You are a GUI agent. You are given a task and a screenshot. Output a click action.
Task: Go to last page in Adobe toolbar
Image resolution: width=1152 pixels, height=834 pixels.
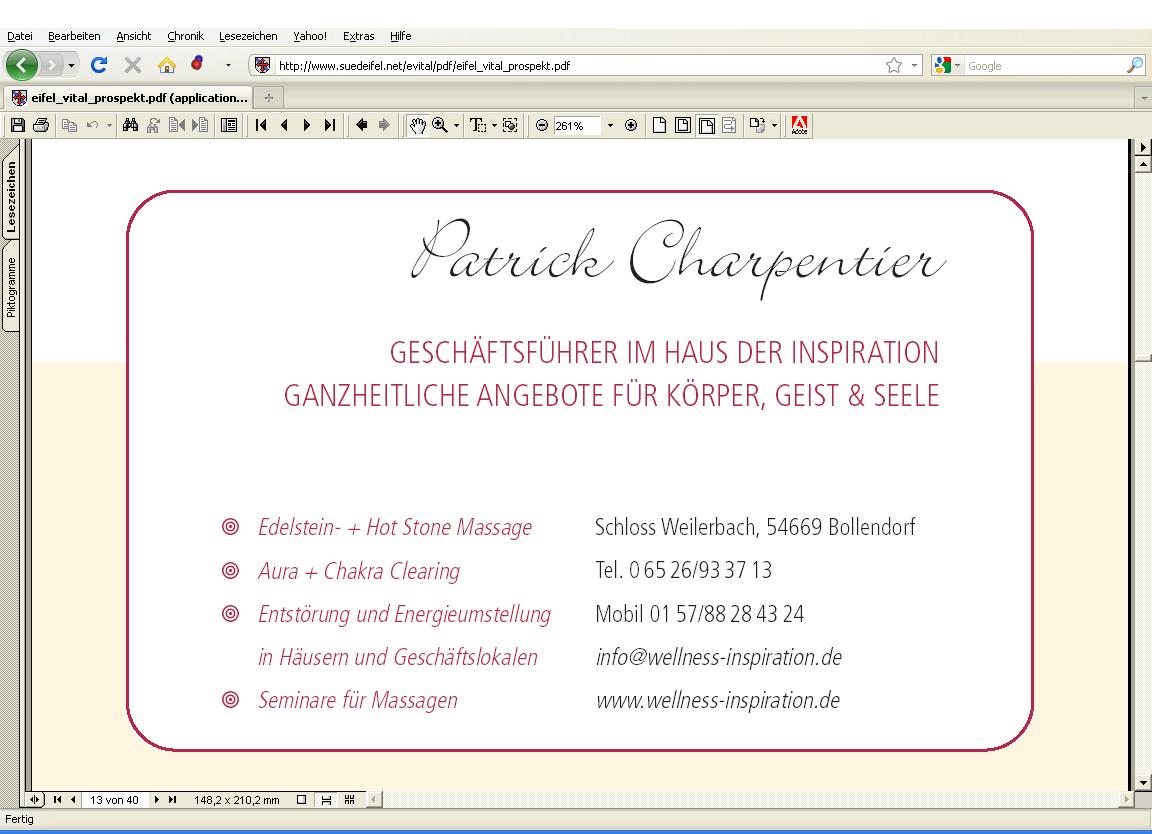click(329, 125)
